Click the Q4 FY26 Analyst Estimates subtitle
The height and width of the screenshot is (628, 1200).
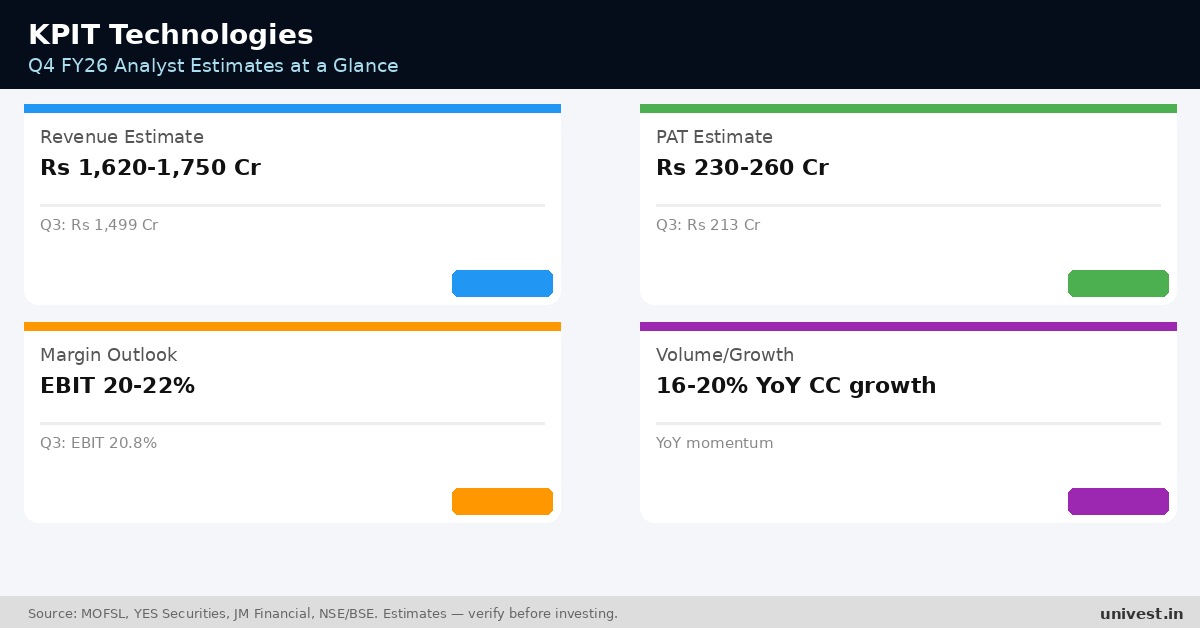click(x=213, y=66)
